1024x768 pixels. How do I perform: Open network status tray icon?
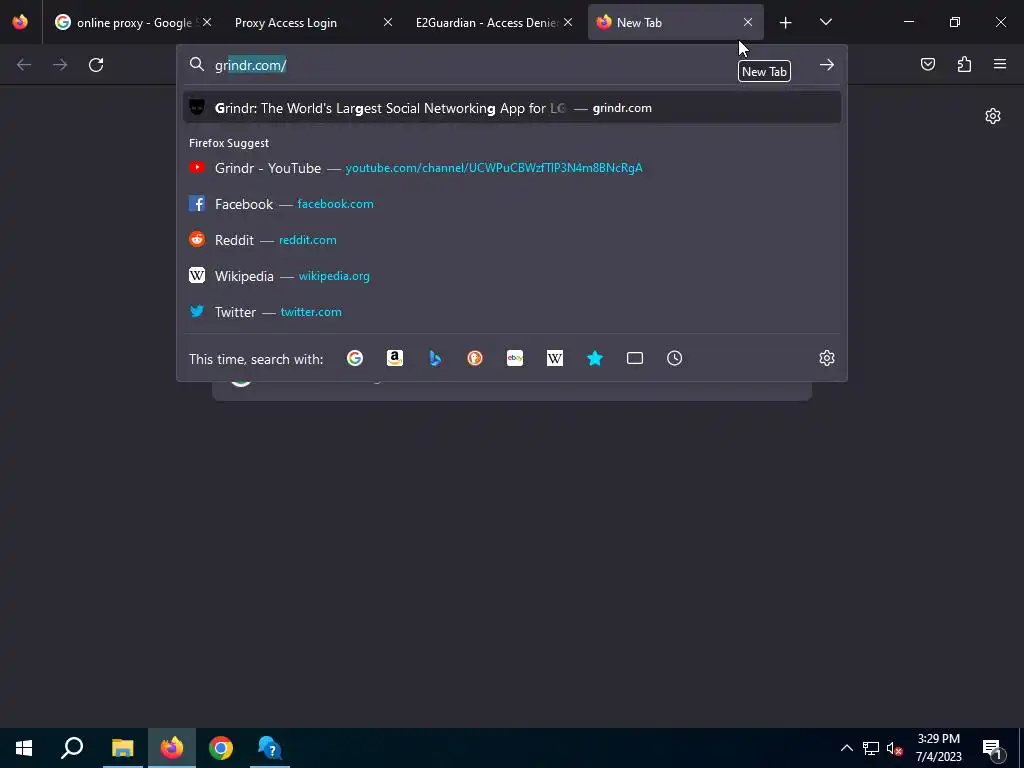coord(871,748)
